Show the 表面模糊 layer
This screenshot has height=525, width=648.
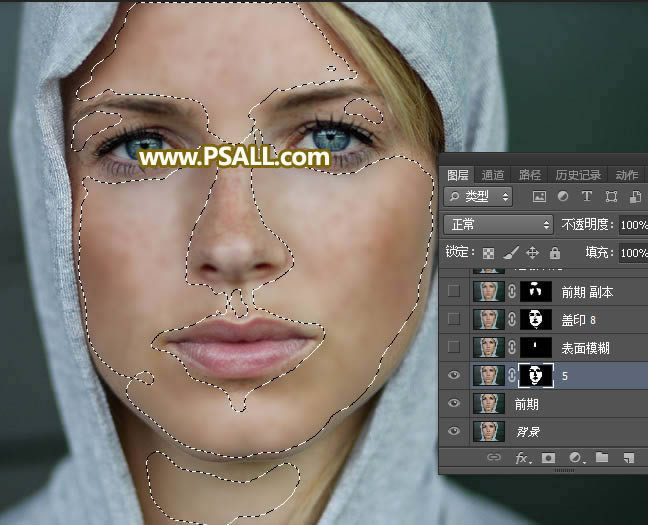point(455,347)
